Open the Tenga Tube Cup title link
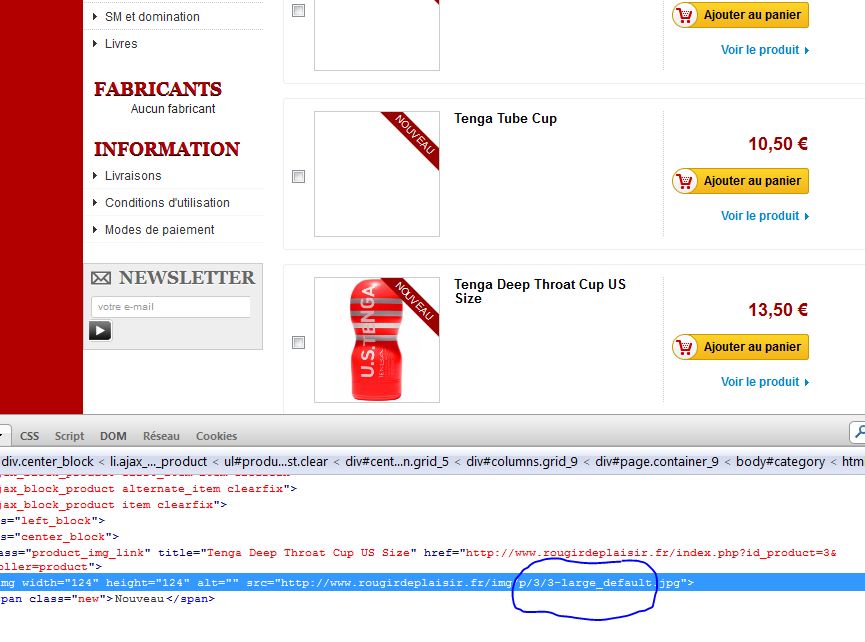Image resolution: width=865 pixels, height=642 pixels. [505, 119]
